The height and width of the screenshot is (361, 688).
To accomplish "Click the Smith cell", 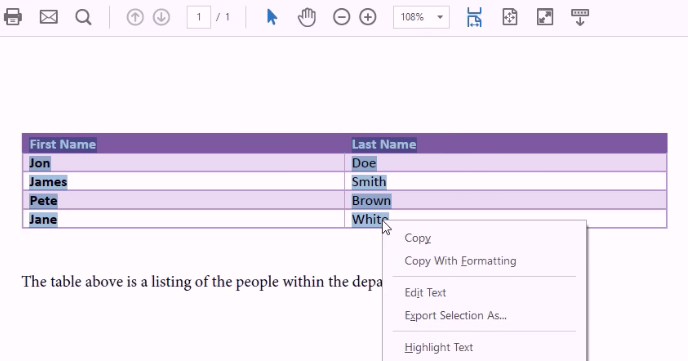I will tap(505, 182).
